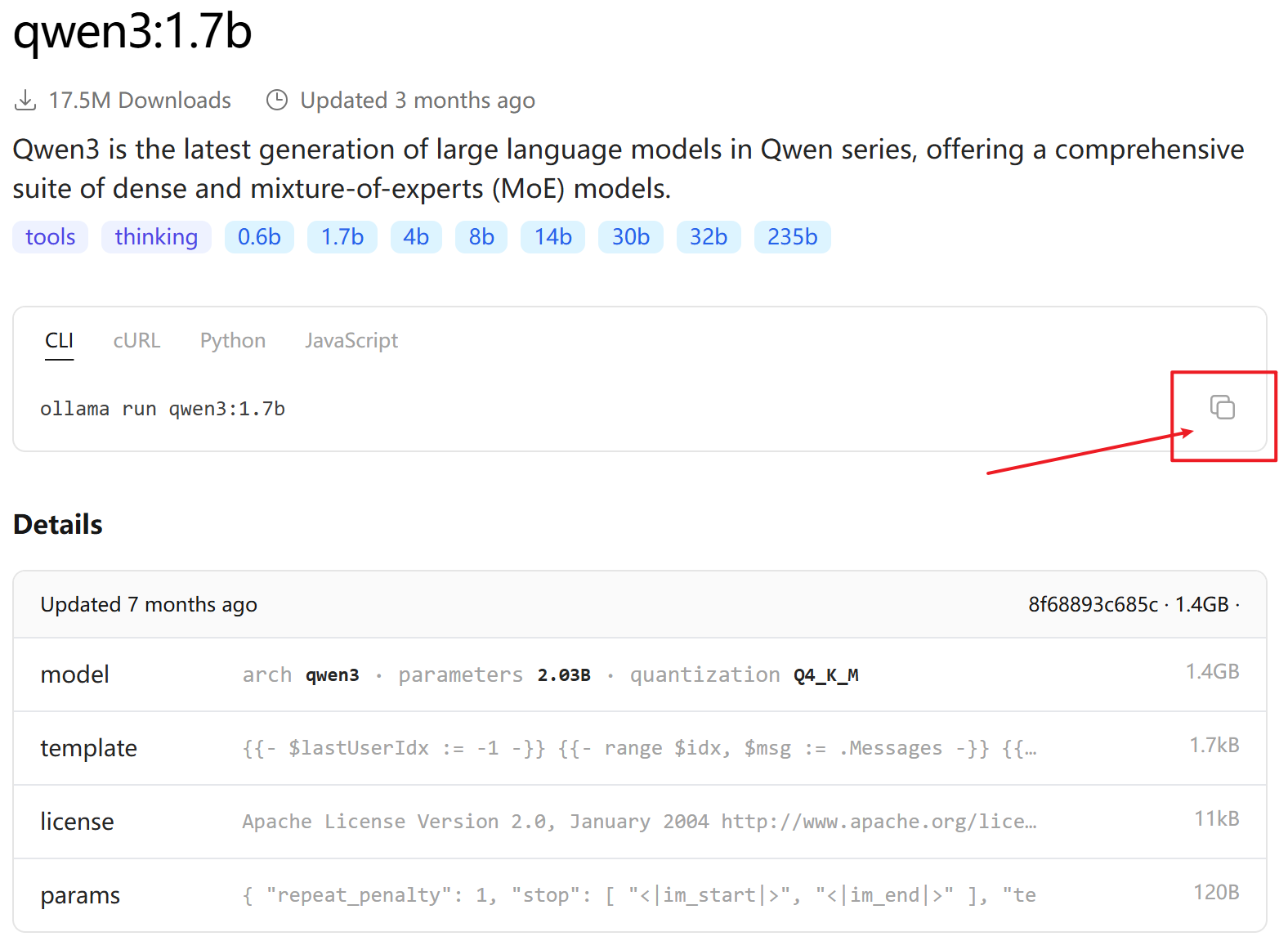Screen dimensions: 1288x950
Task: Click the tools tag
Action: (x=50, y=237)
